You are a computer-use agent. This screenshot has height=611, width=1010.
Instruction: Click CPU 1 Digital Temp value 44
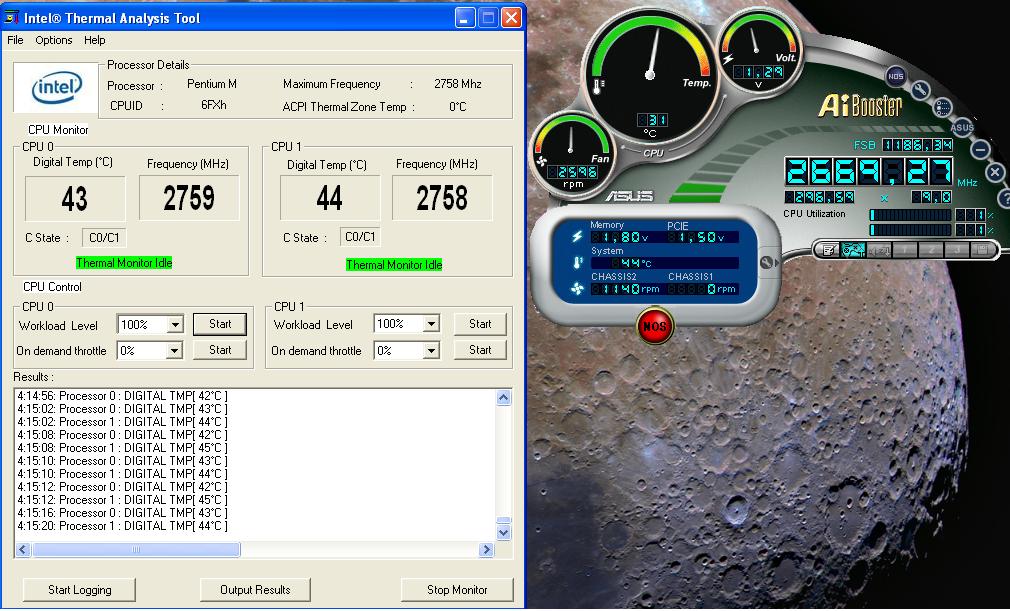click(x=329, y=198)
